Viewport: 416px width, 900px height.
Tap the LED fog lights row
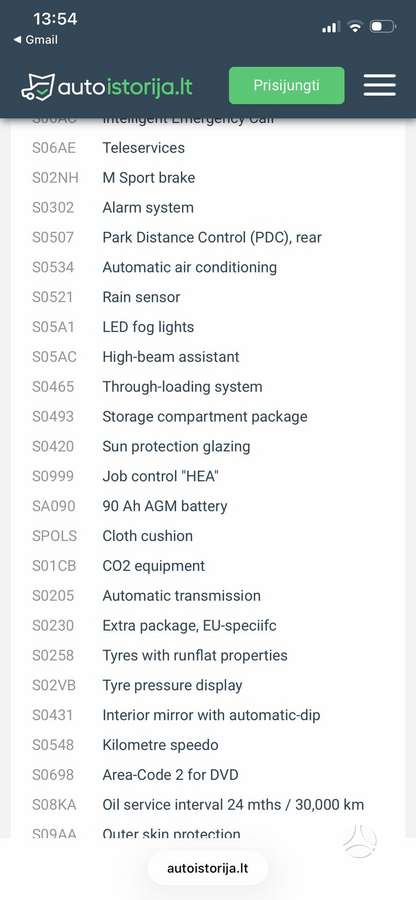(x=208, y=327)
